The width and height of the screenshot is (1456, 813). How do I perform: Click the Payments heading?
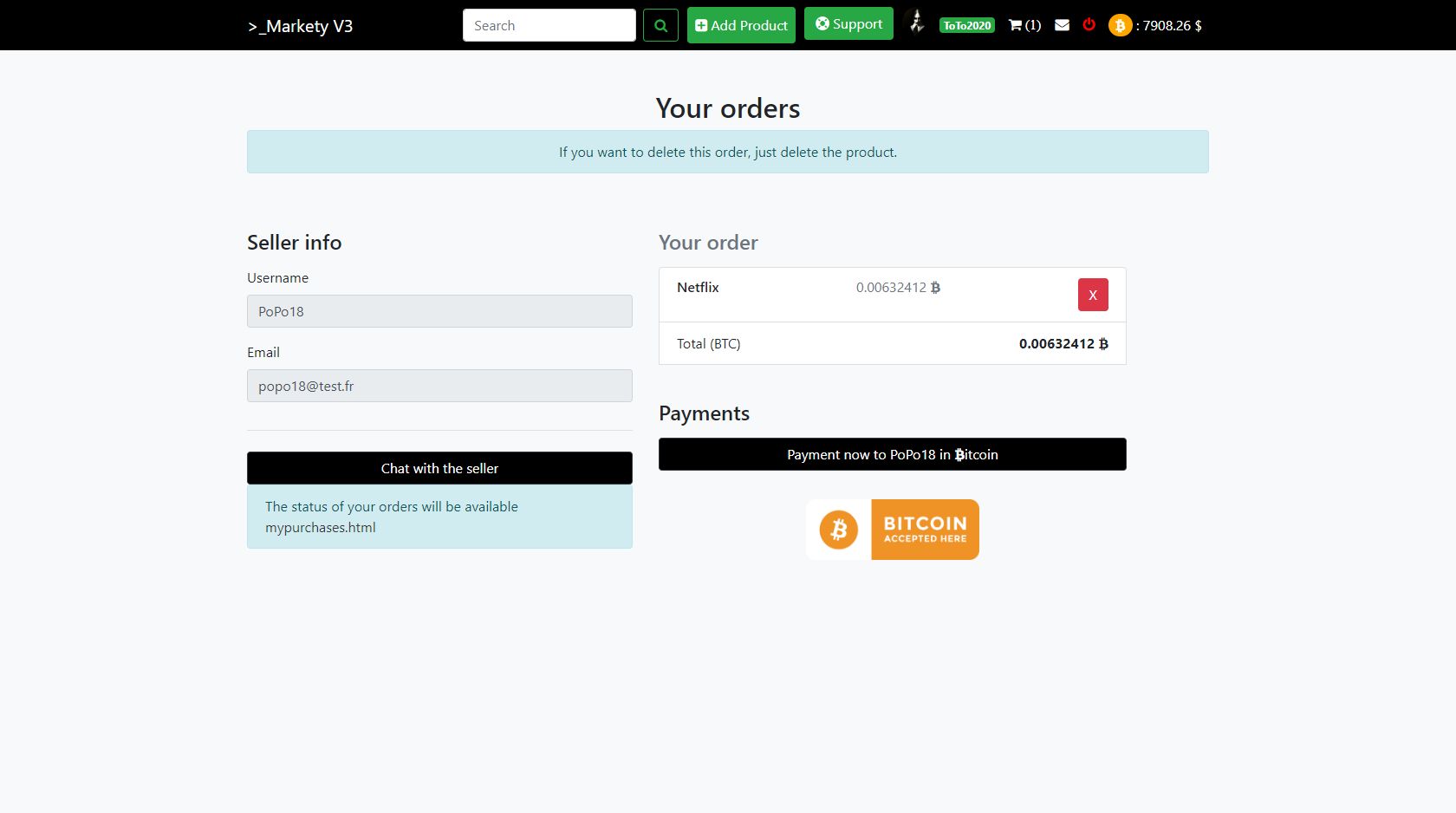tap(704, 413)
